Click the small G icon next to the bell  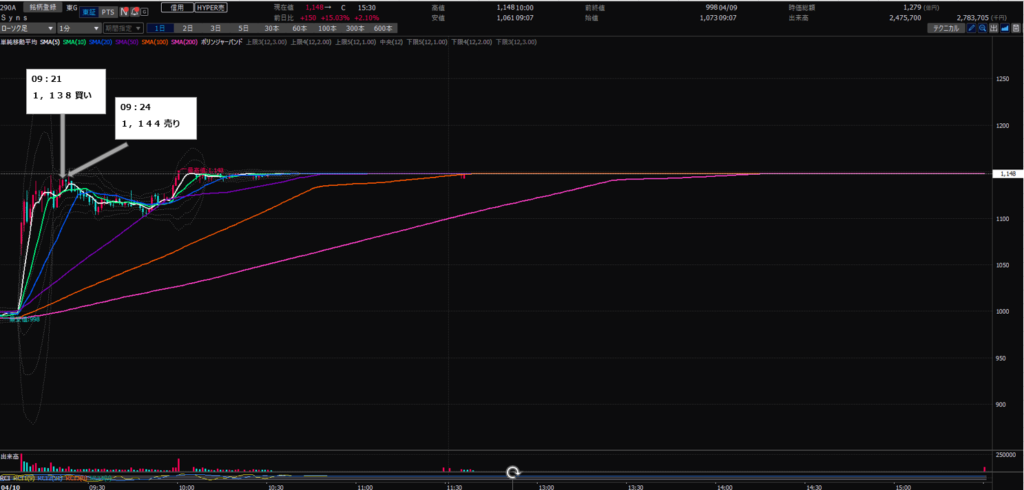point(144,11)
